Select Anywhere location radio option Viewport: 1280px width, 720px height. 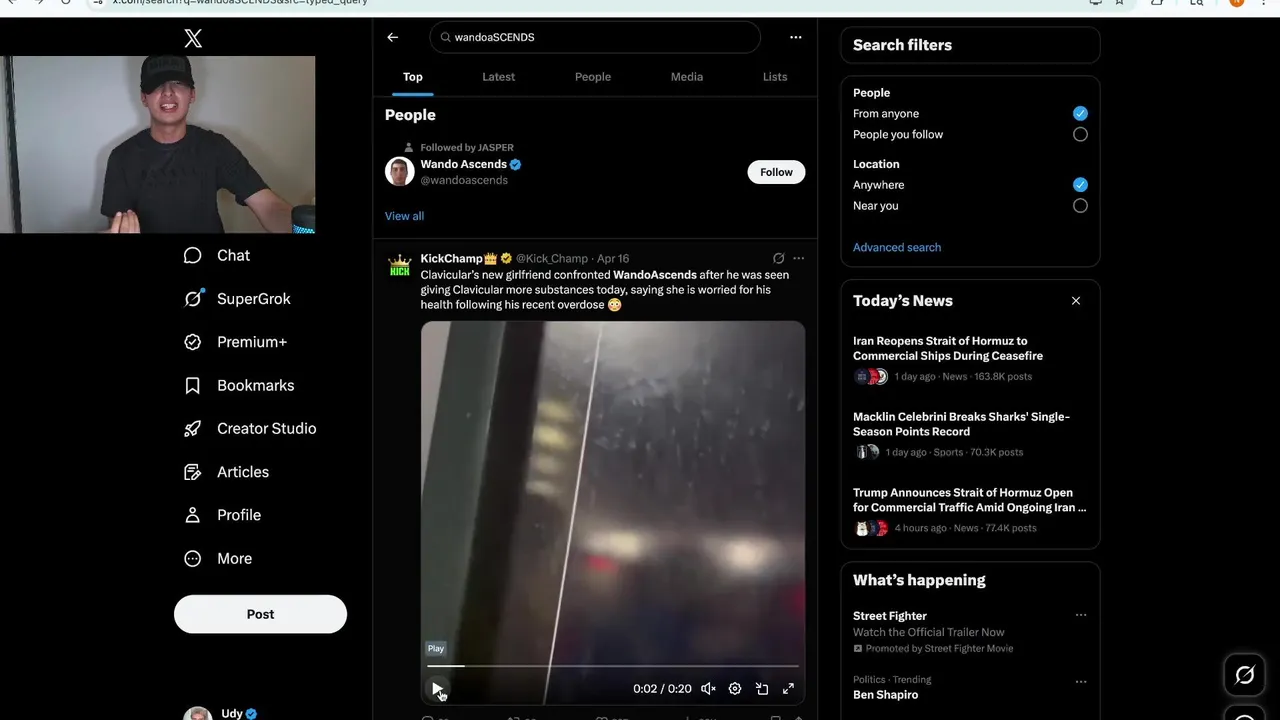(x=1080, y=185)
